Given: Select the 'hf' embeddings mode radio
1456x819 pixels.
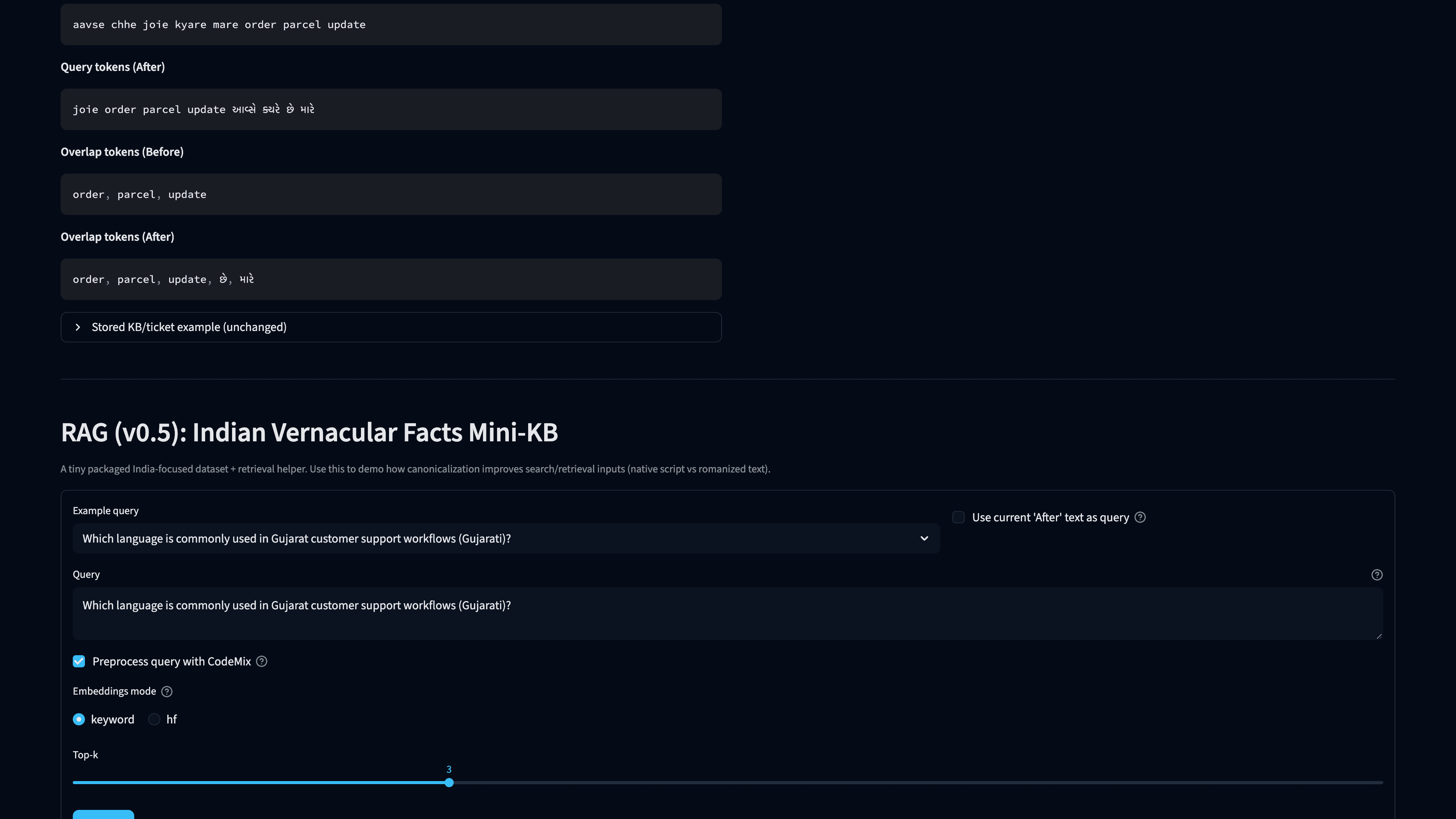Looking at the screenshot, I should click(x=154, y=719).
